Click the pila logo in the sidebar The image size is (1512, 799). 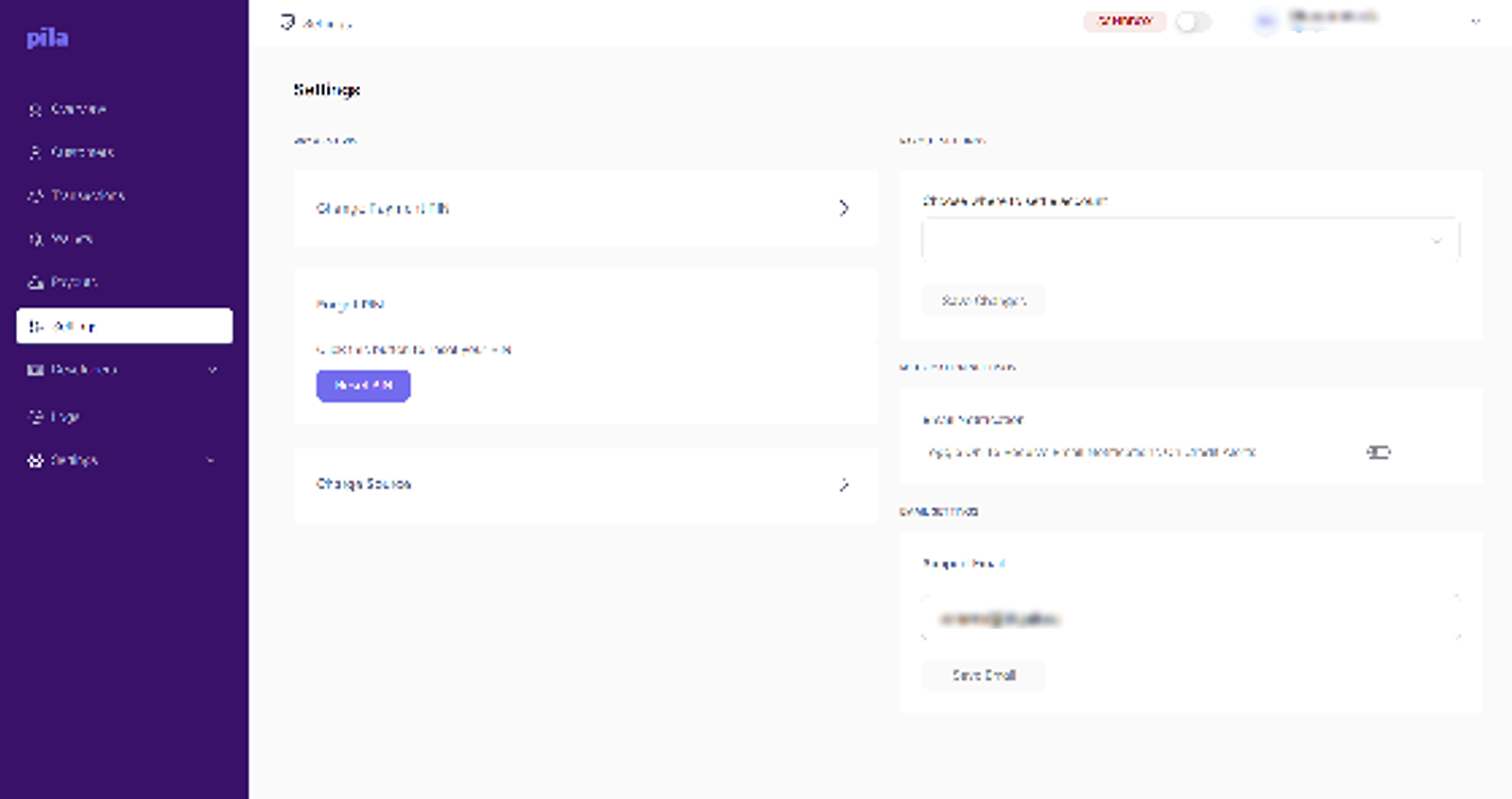(x=47, y=38)
